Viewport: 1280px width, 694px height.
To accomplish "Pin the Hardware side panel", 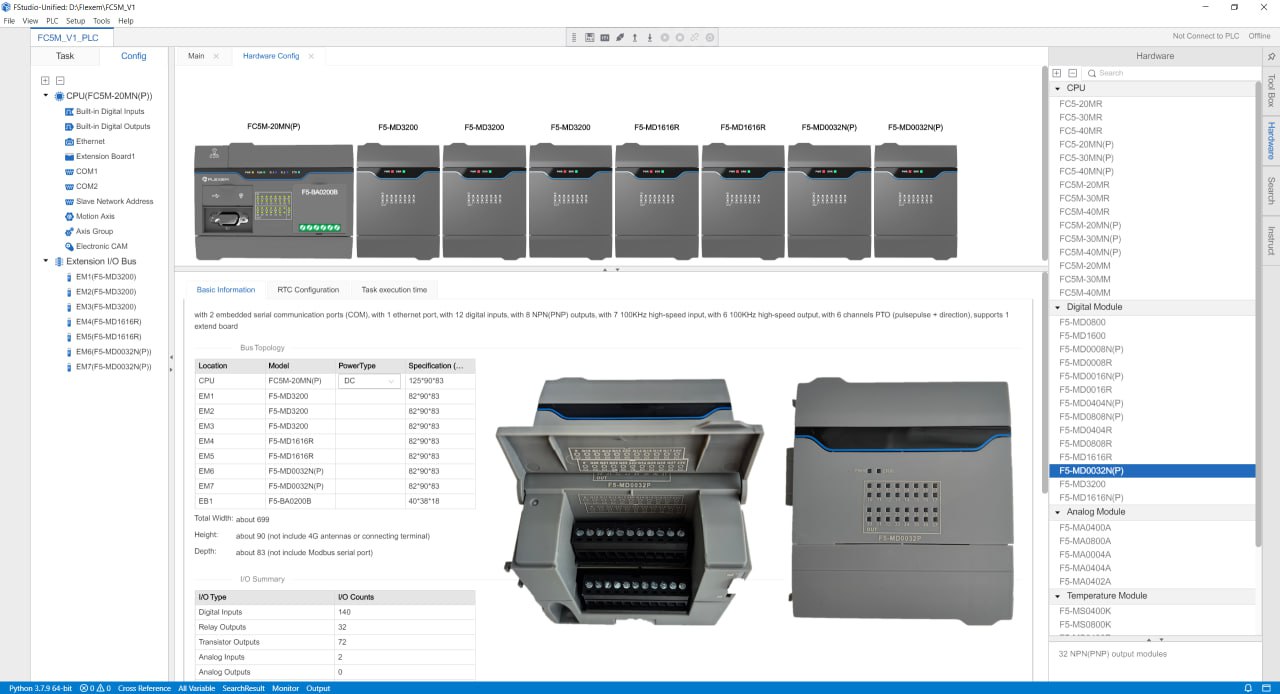I will point(1271,56).
